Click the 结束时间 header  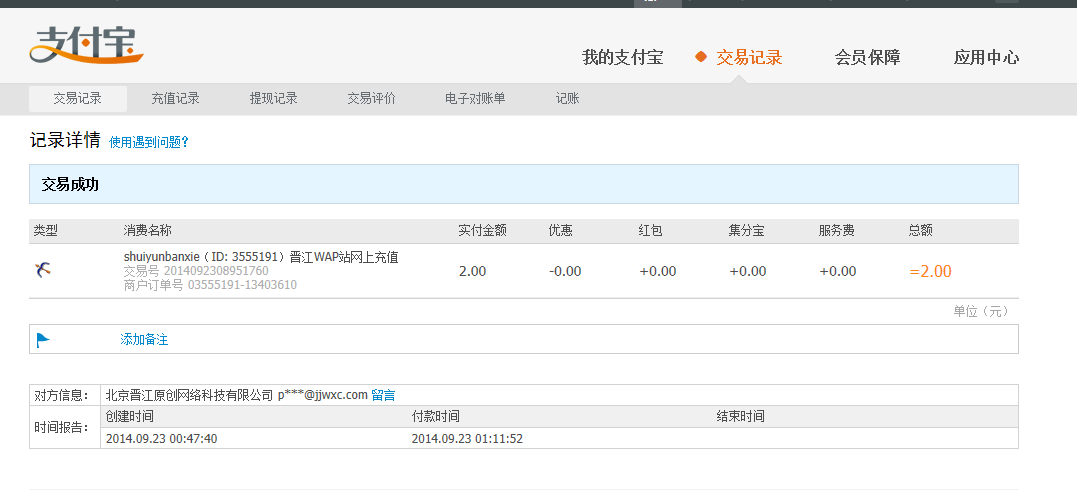(740, 416)
